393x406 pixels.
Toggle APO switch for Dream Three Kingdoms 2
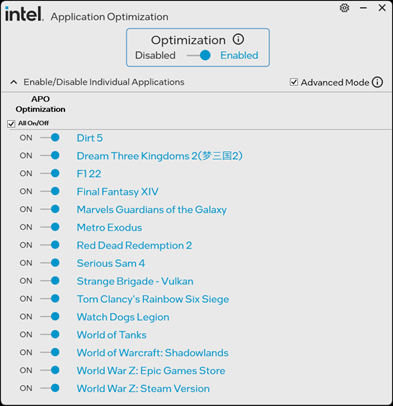[x=50, y=155]
